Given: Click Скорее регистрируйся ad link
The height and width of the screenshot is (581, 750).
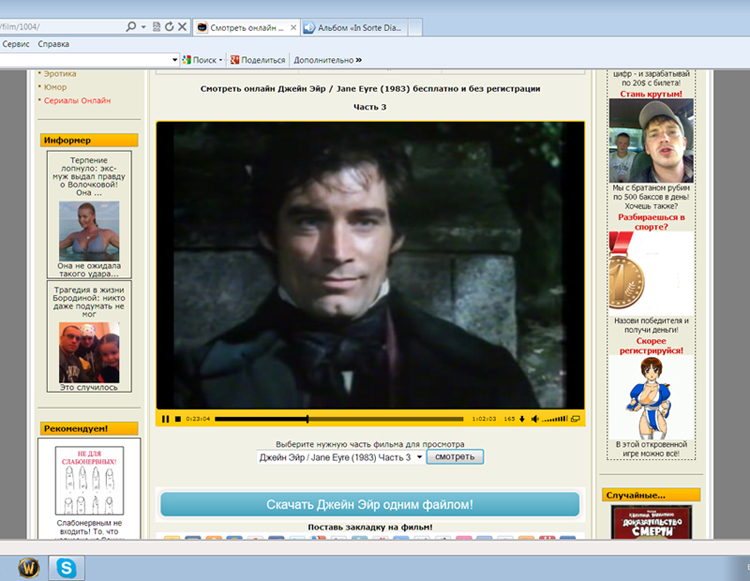Looking at the screenshot, I should (x=651, y=345).
